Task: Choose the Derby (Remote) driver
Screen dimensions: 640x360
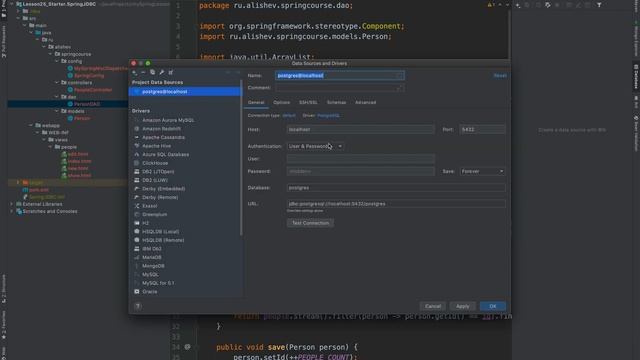Action: pos(160,198)
